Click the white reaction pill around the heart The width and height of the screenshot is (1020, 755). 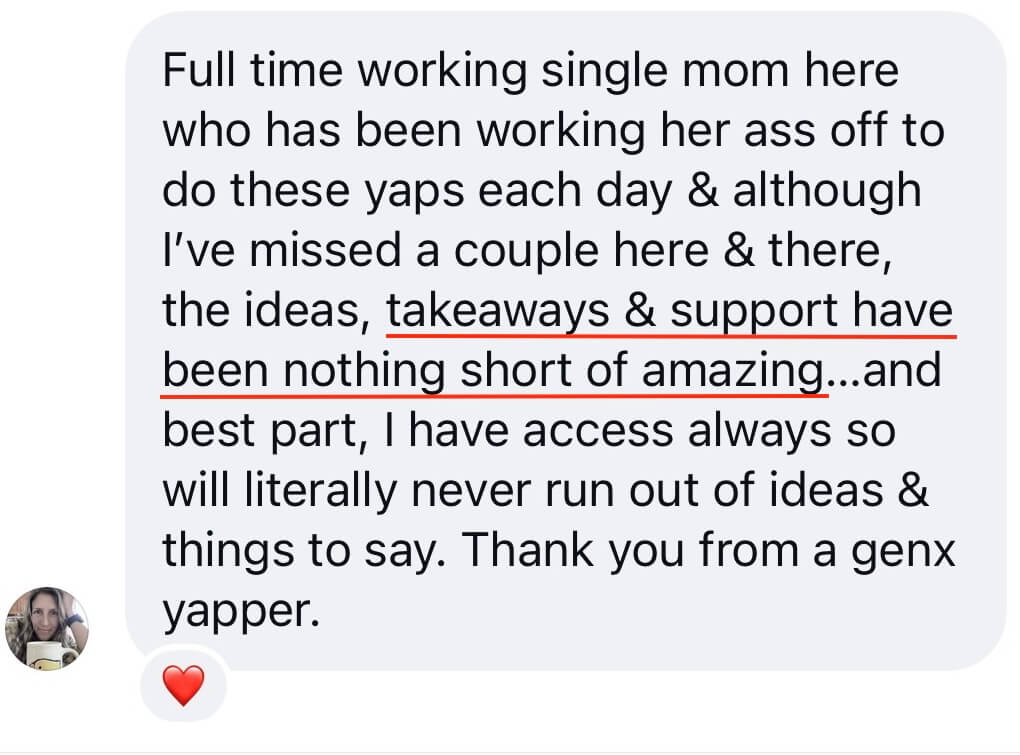(183, 685)
